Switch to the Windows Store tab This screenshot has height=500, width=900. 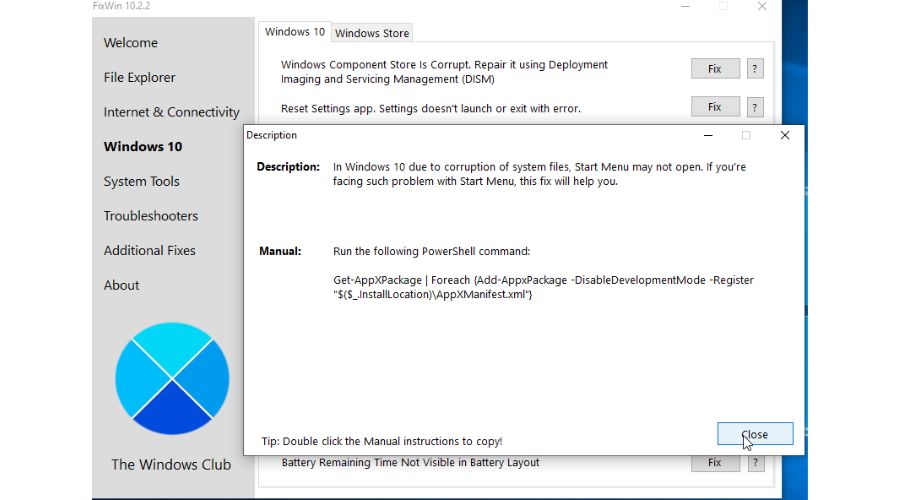(372, 33)
